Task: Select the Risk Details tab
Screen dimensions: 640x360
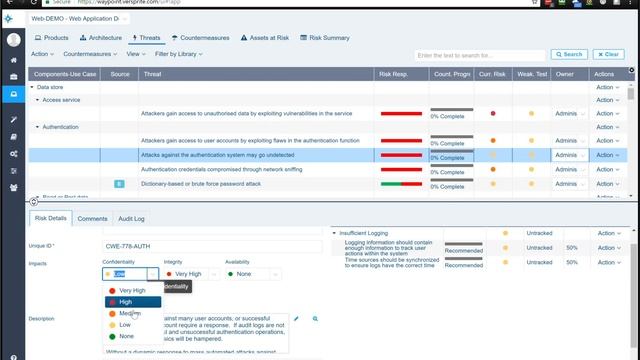Action: [x=51, y=218]
